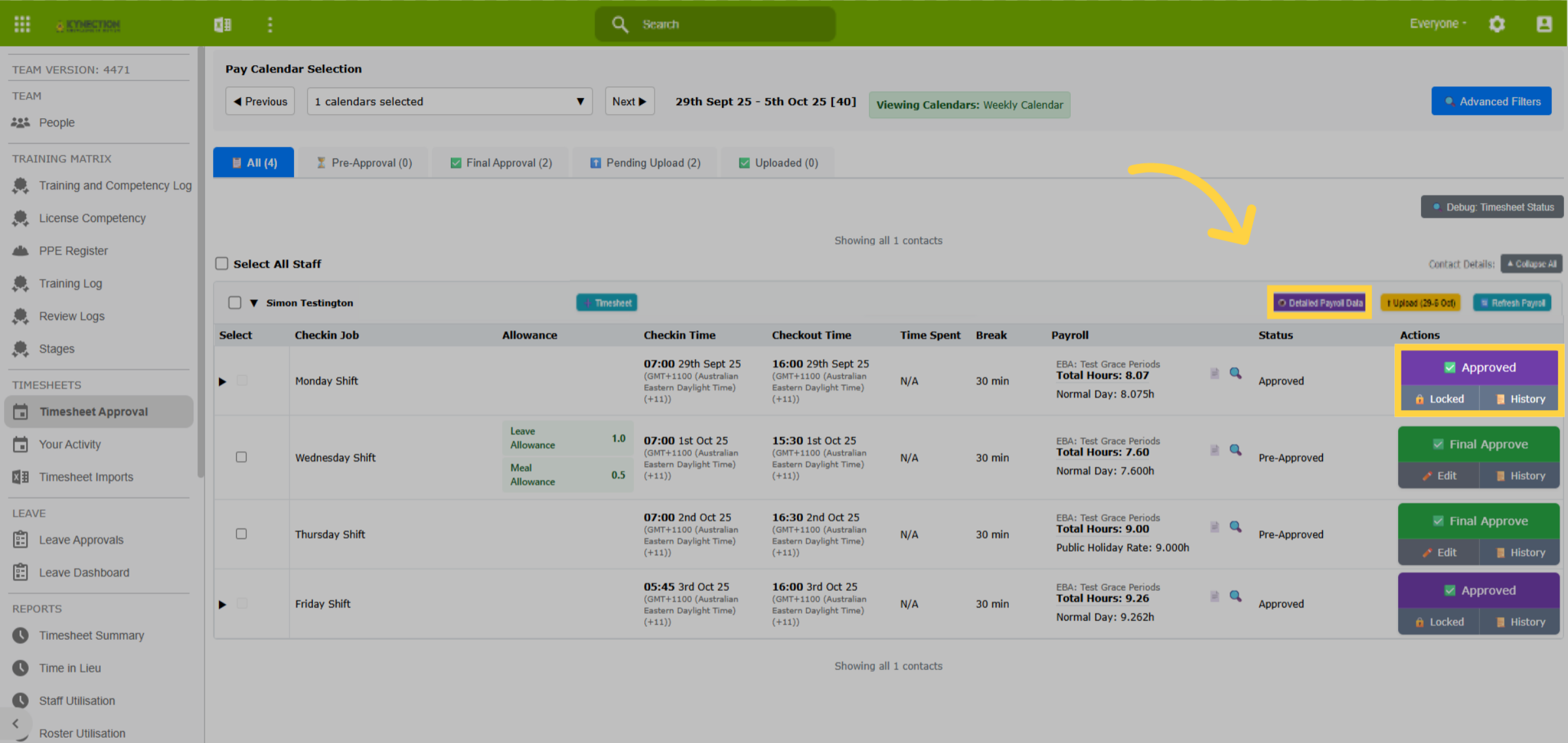1568x743 pixels.
Task: Open Review Logs page
Action: pos(72,316)
